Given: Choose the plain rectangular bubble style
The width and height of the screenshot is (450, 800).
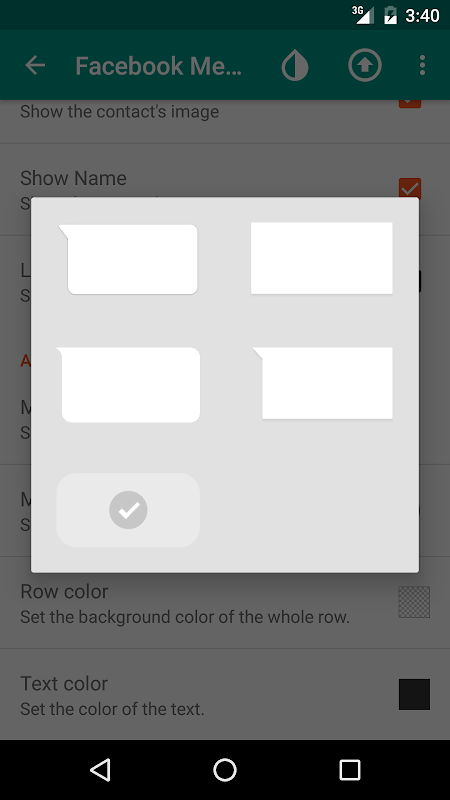Looking at the screenshot, I should 321,258.
